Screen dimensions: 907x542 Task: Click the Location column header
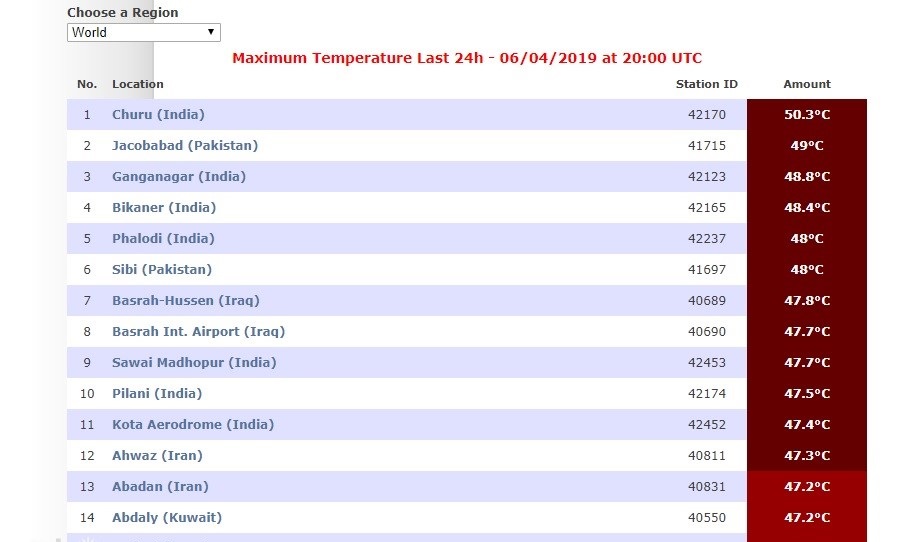[138, 84]
